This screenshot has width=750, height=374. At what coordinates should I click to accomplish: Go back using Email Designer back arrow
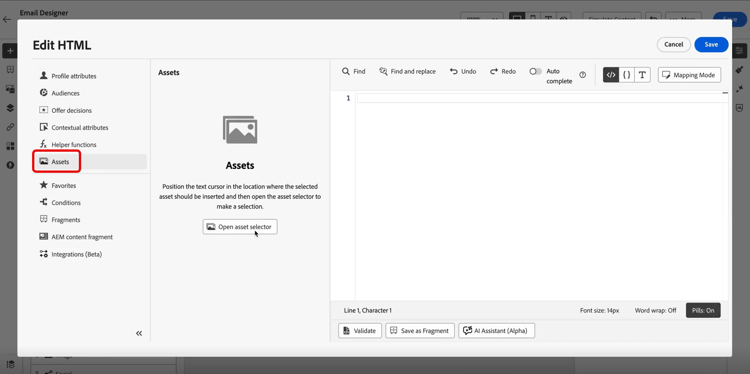pyautogui.click(x=7, y=20)
